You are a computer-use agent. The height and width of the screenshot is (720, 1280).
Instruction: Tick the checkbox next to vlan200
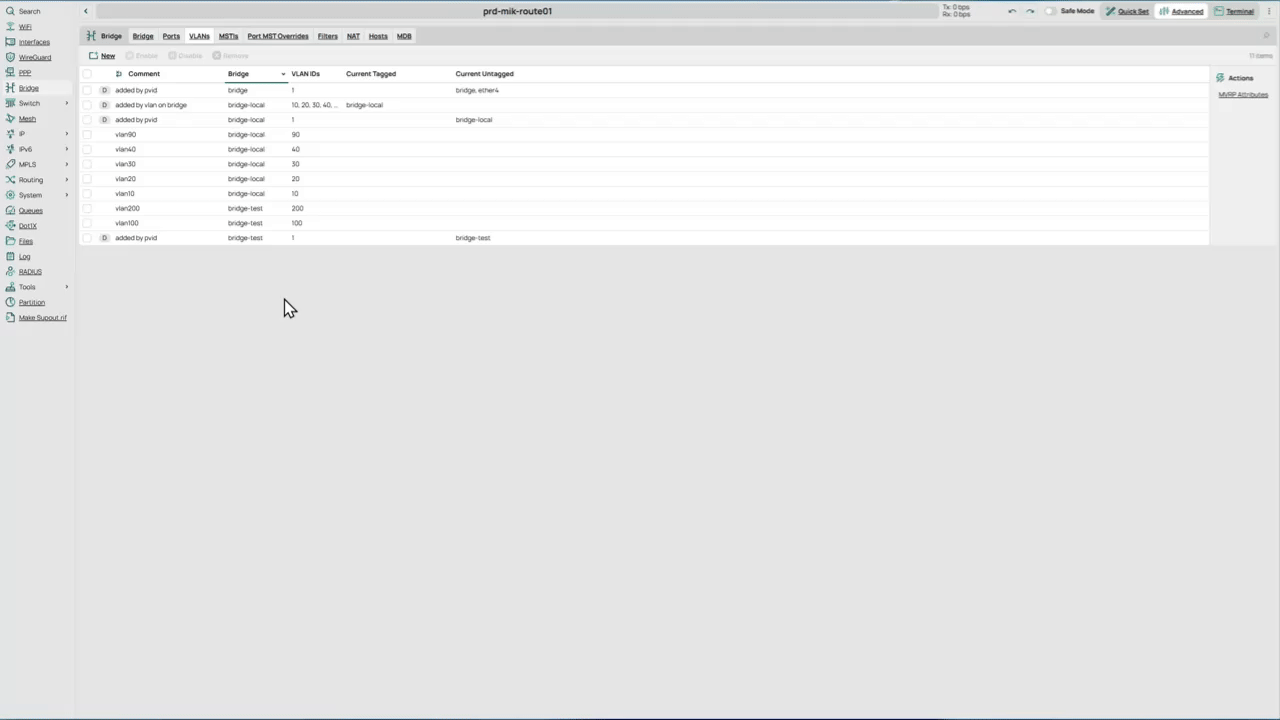[x=87, y=208]
